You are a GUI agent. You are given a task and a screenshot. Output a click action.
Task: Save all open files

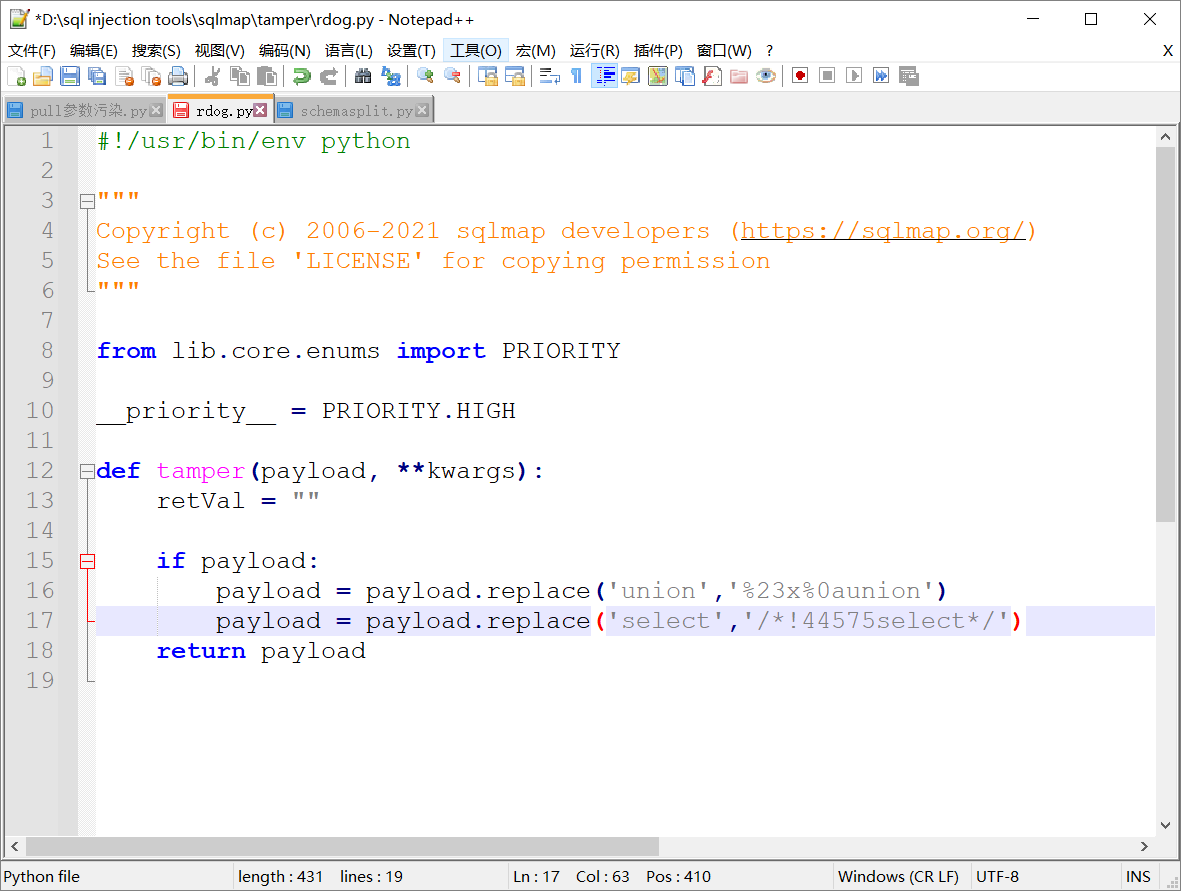click(97, 76)
